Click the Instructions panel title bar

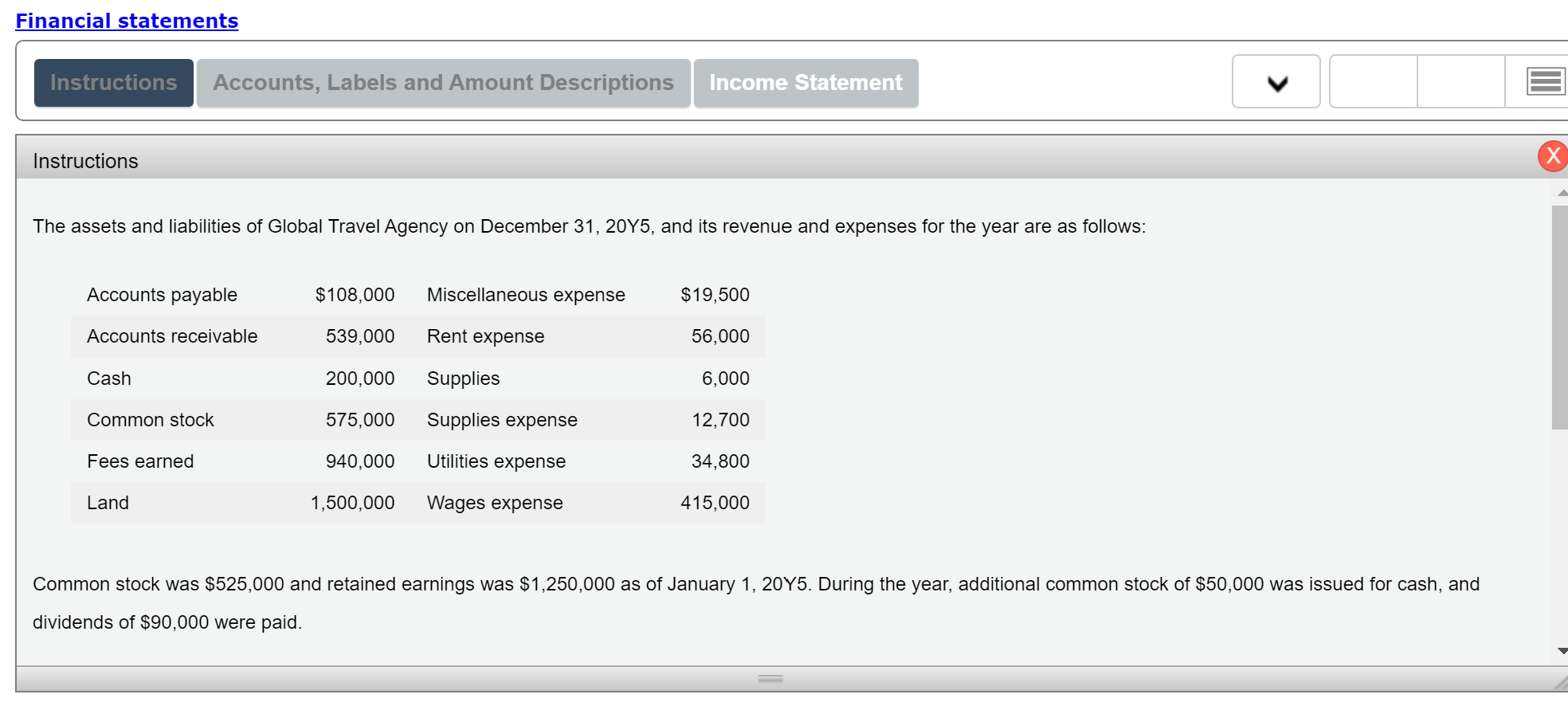(85, 160)
